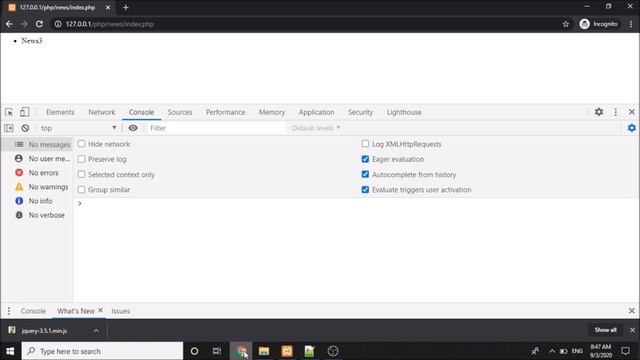Go forward in browser history

point(24,24)
